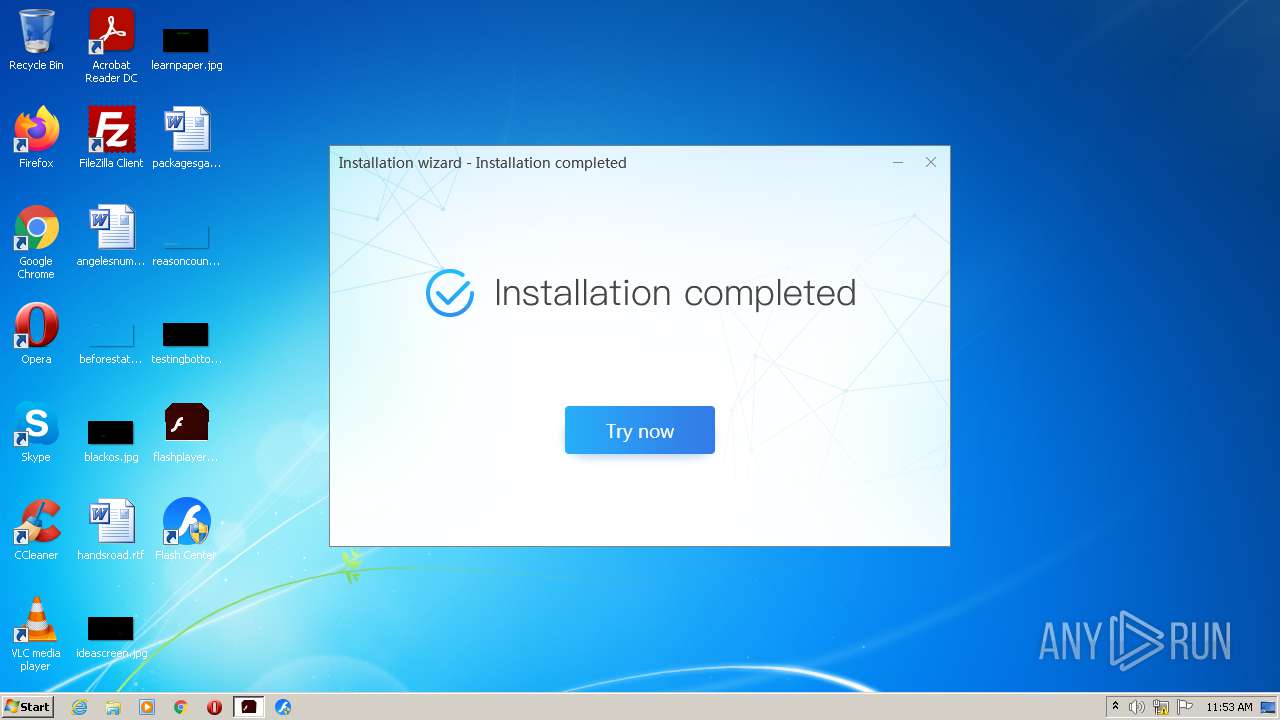Open Windows Media Player from taskbar
The width and height of the screenshot is (1280, 720).
click(147, 707)
